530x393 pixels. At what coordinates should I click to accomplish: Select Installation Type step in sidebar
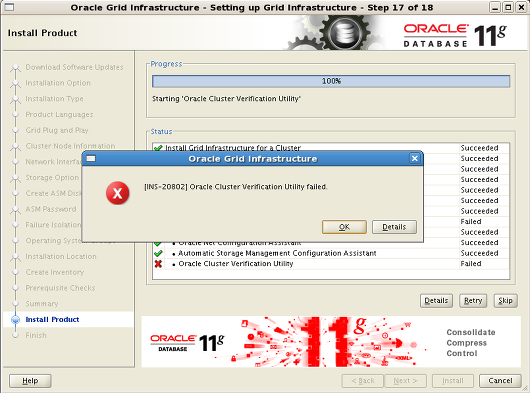click(x=54, y=98)
